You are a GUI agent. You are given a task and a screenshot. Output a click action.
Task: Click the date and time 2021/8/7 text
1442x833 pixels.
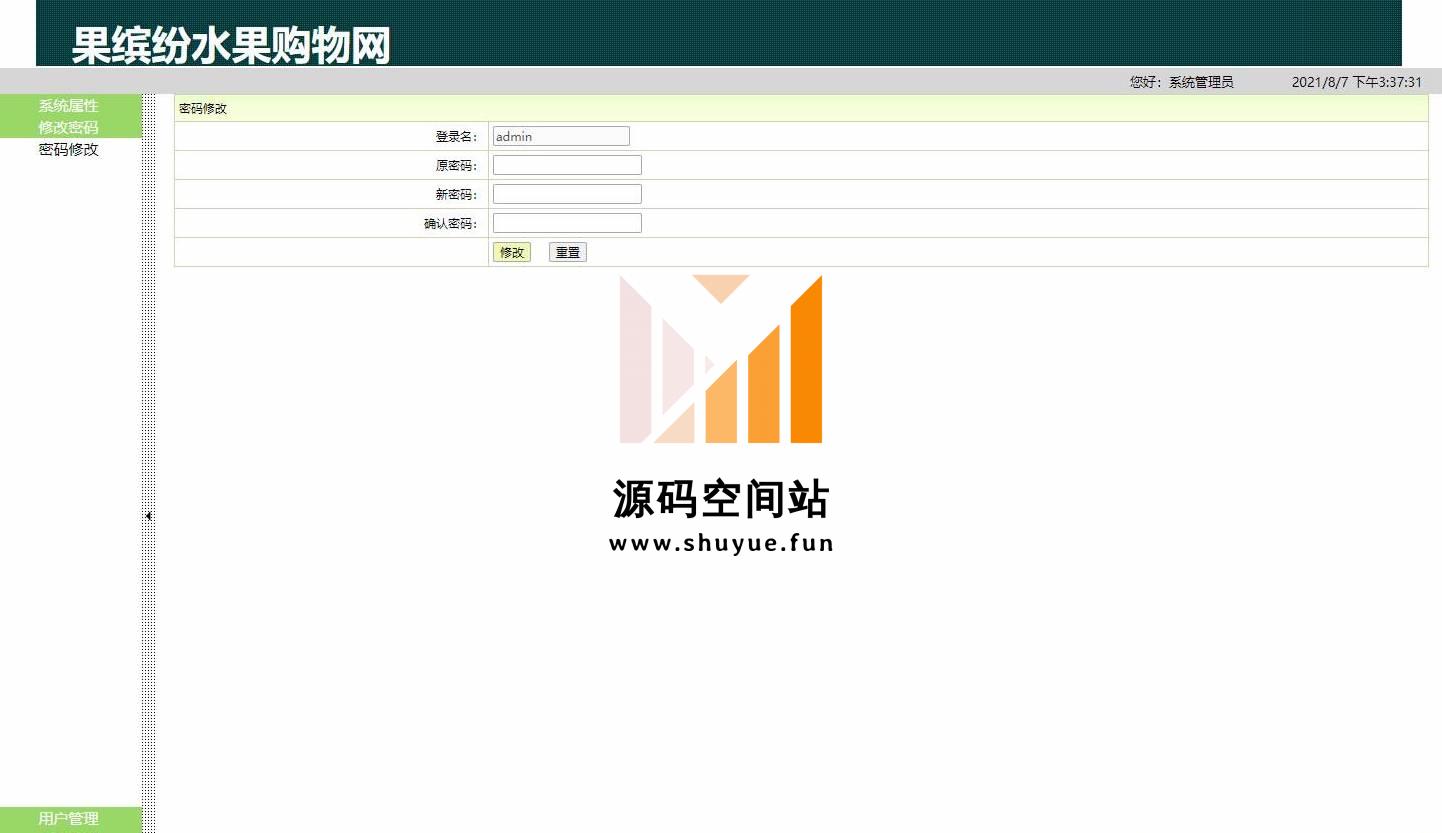tap(1357, 82)
